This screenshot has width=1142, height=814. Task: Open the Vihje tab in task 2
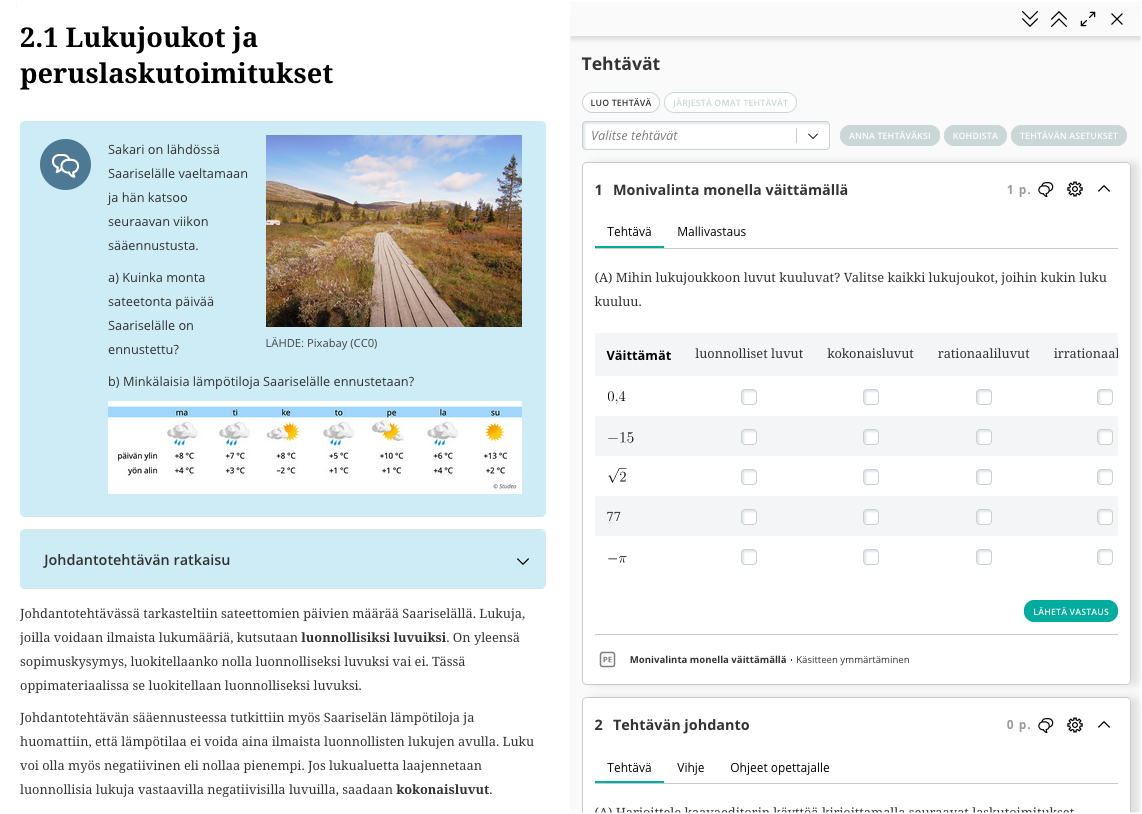coord(690,768)
